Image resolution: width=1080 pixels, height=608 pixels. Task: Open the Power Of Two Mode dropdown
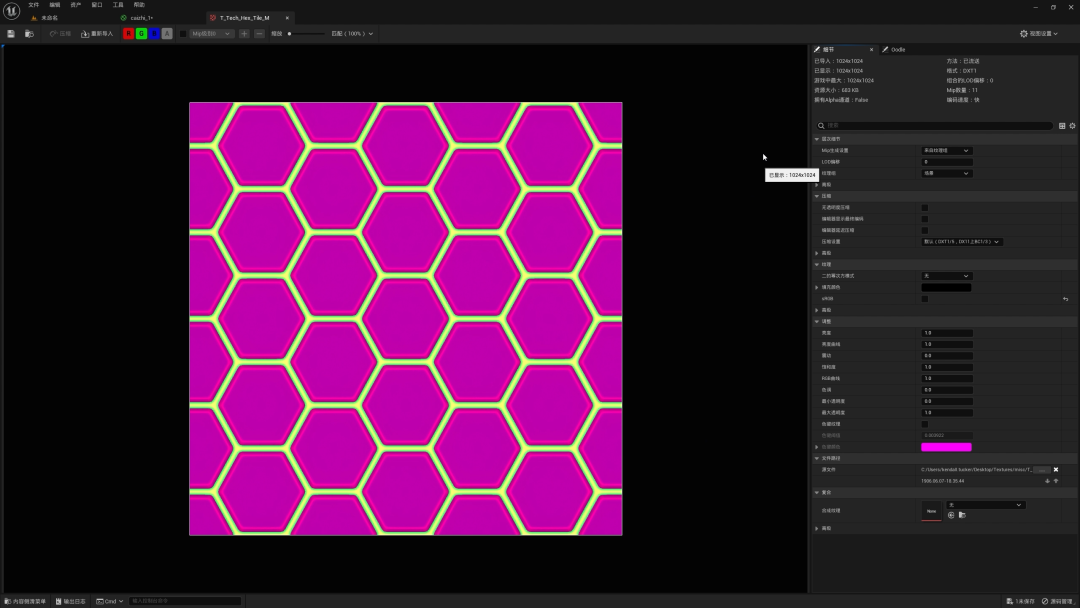[946, 276]
